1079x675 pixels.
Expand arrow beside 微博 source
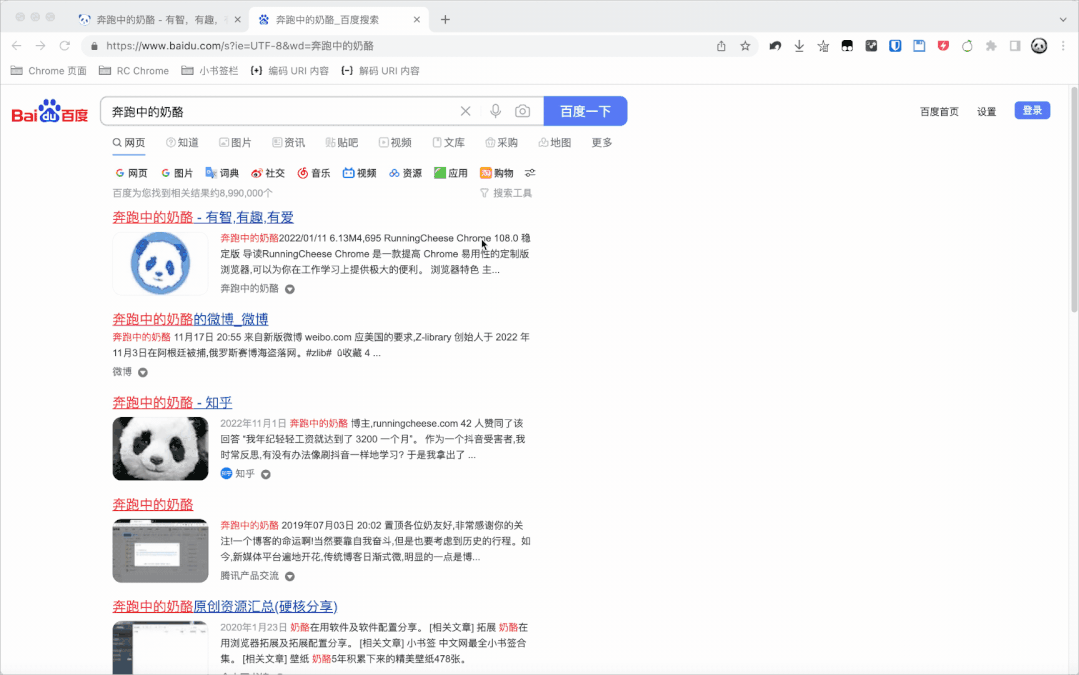click(x=142, y=372)
